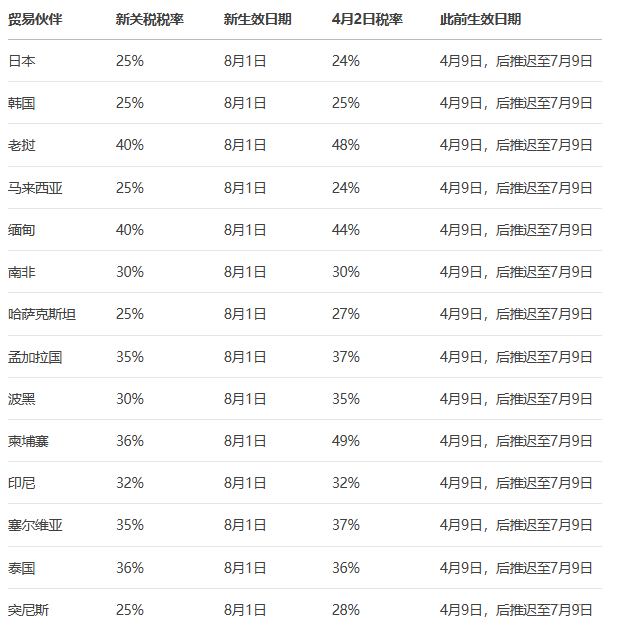Click the 波黑 row label
This screenshot has height=629, width=618.
tap(22, 399)
